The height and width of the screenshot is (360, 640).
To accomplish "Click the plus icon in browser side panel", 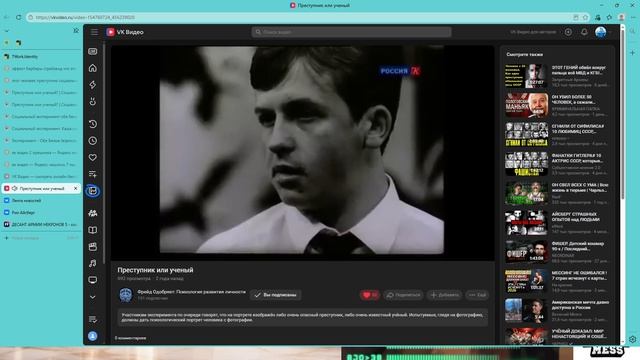I will pyautogui.click(x=633, y=53).
